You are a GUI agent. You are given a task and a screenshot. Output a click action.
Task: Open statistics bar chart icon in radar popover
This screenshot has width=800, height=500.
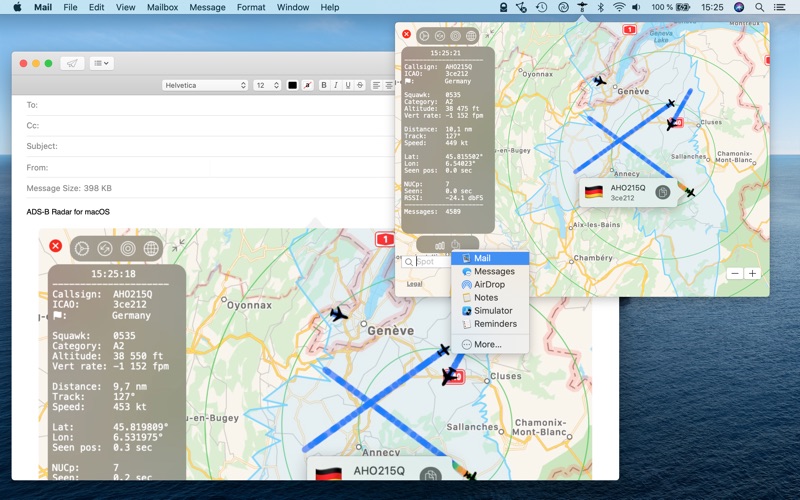point(439,245)
